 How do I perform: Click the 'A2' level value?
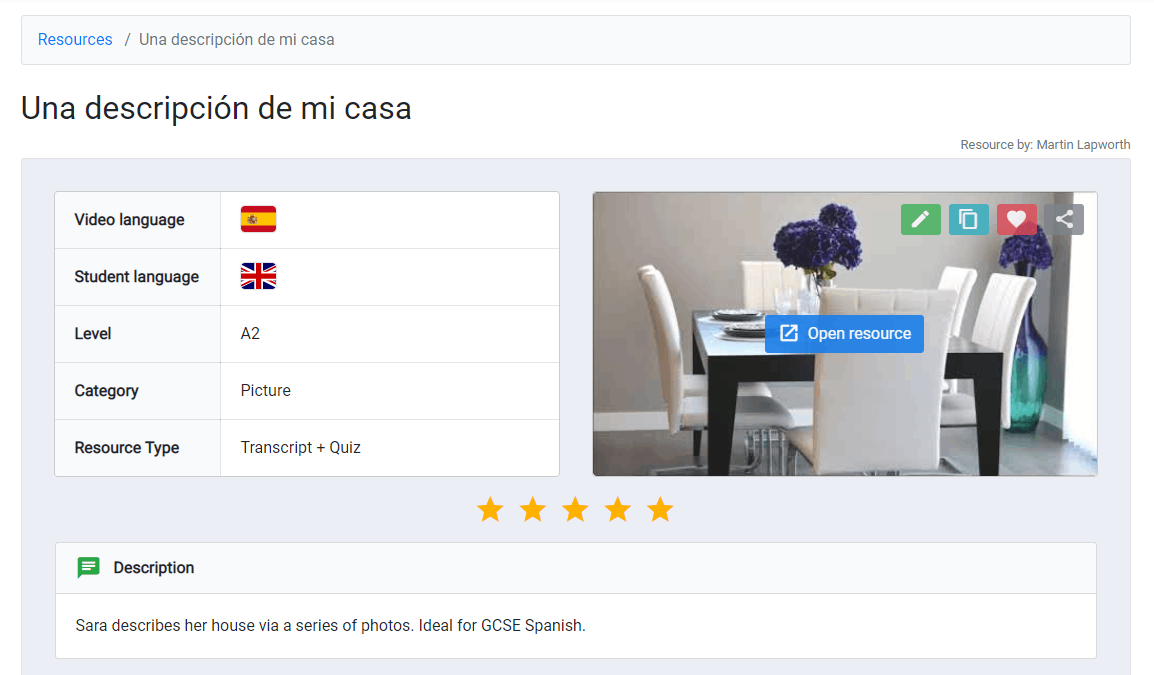pos(250,333)
